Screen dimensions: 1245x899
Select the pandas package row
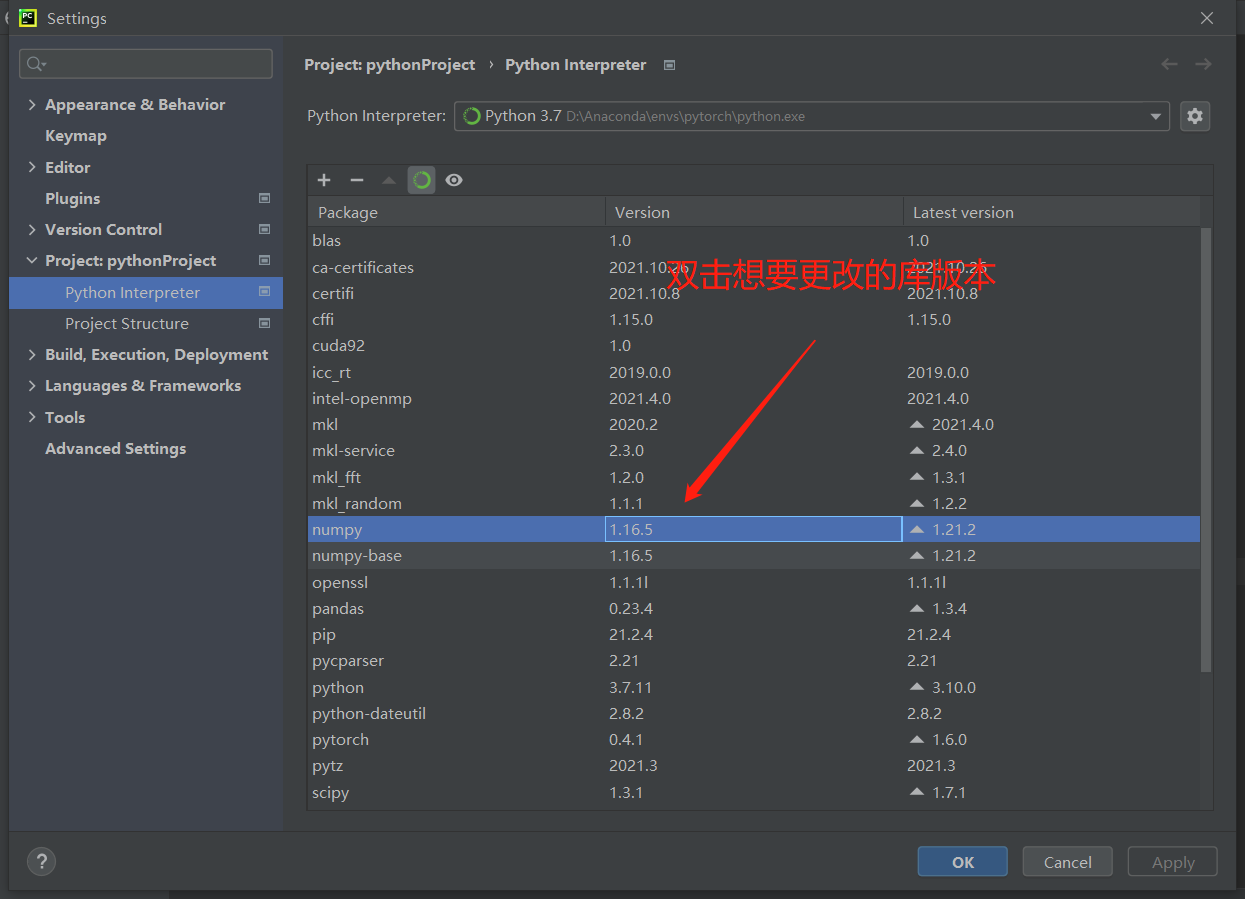[x=754, y=608]
